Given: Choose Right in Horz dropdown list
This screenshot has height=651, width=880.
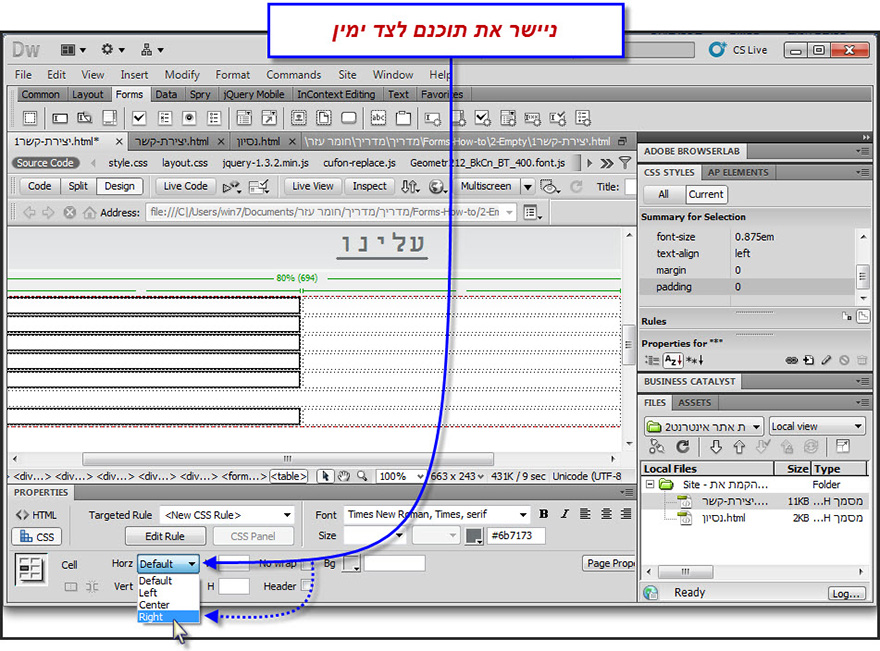Looking at the screenshot, I should tap(168, 617).
